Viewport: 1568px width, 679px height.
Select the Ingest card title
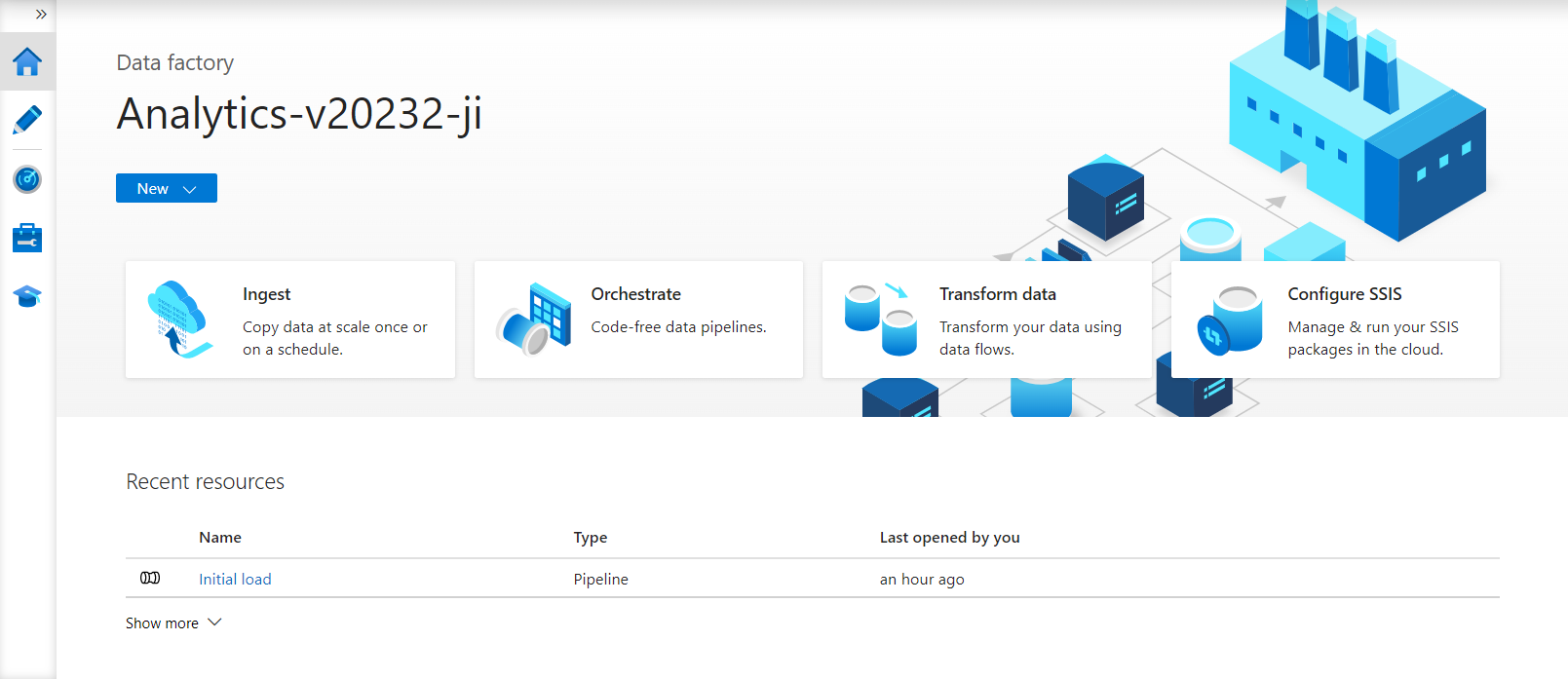coord(266,294)
